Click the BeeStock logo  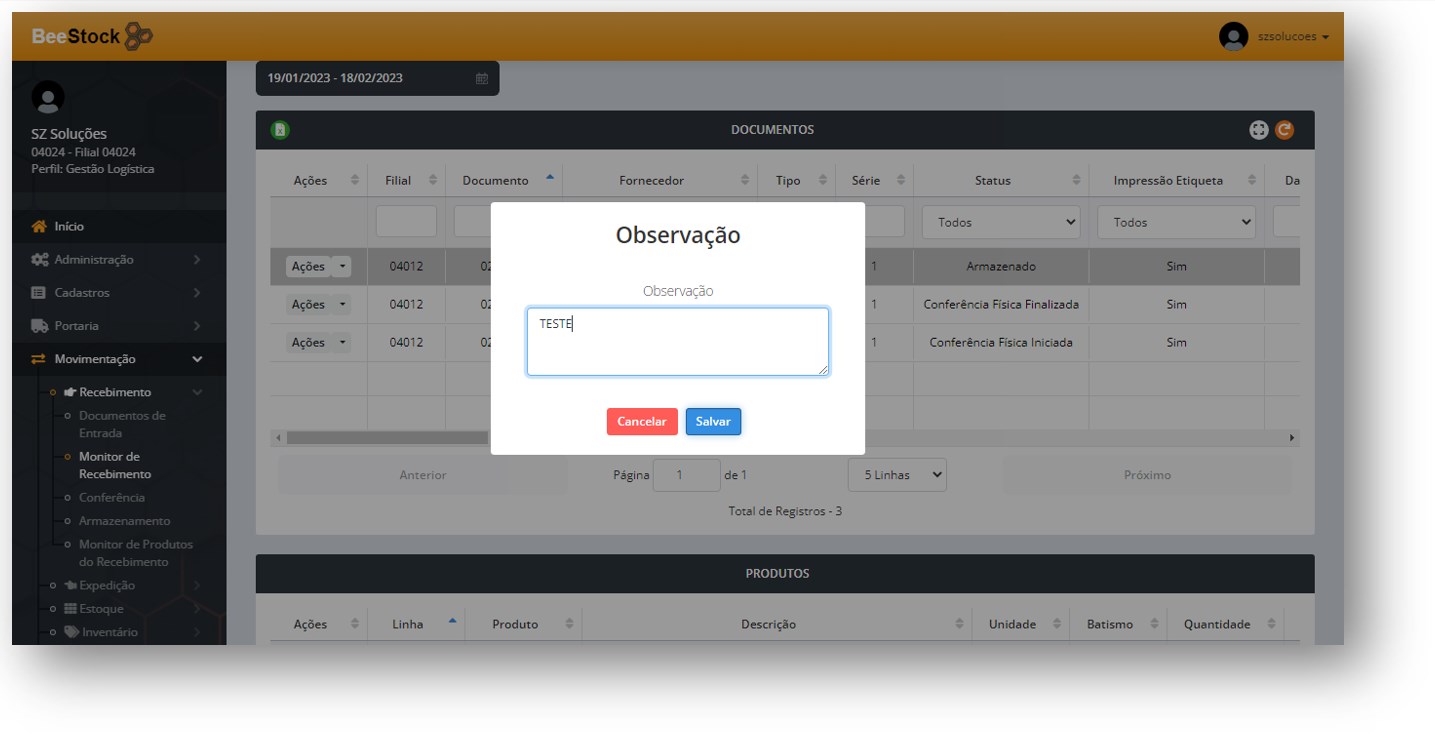[x=92, y=37]
